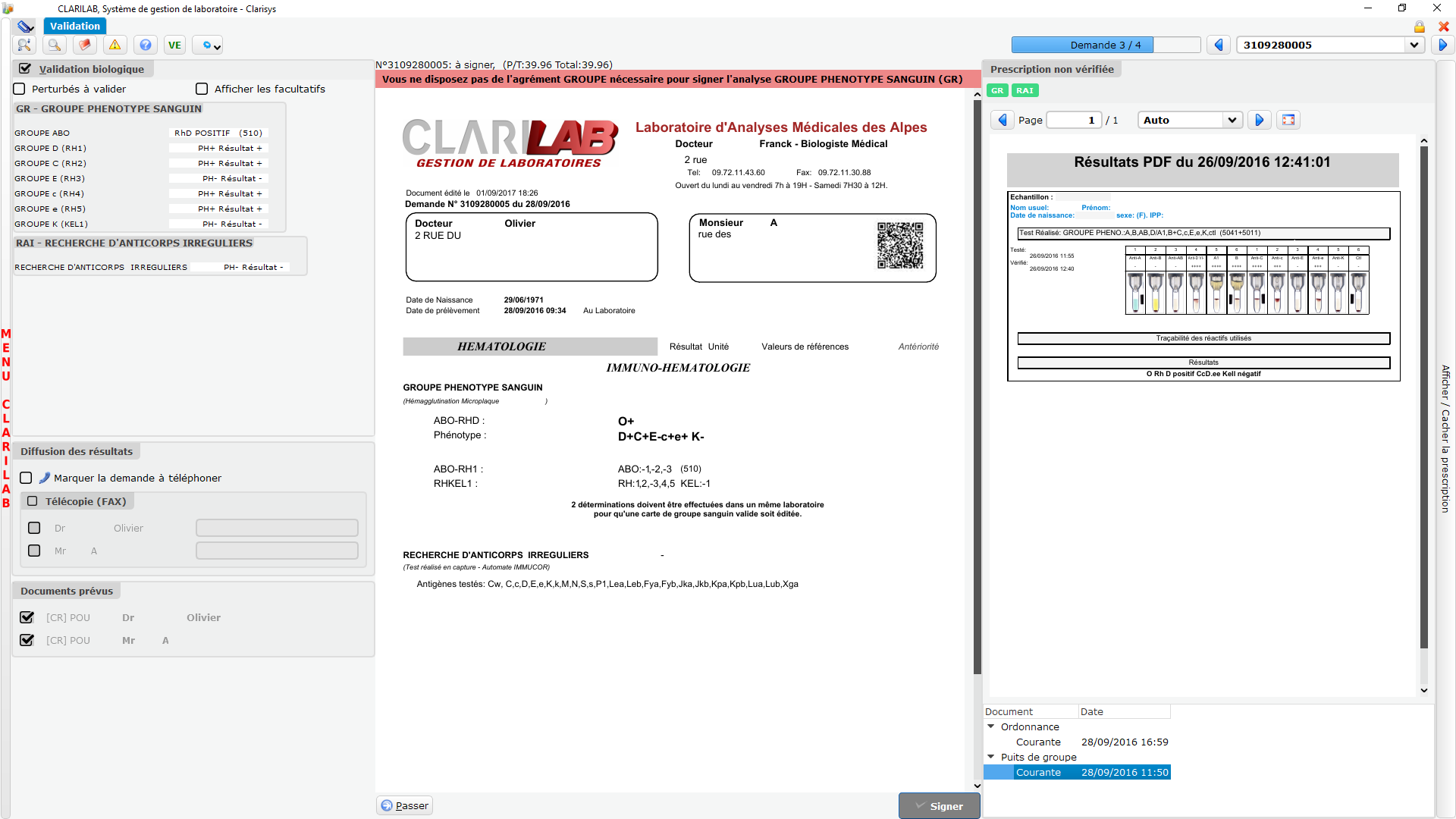Click the magnifier search with dots icon
Viewport: 1456px width, 819px height.
click(x=24, y=45)
